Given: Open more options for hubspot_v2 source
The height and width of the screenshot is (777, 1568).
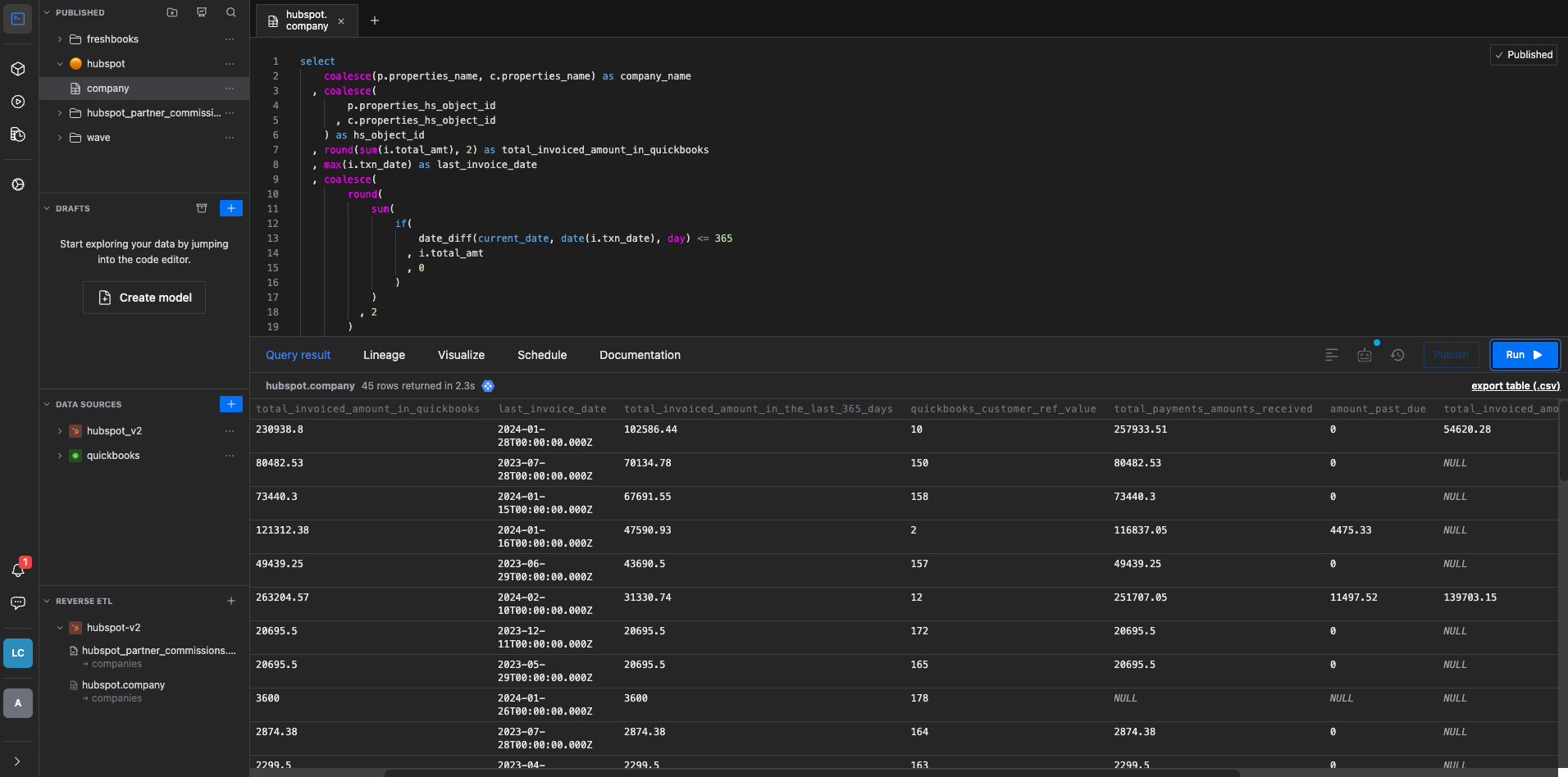Looking at the screenshot, I should coord(230,431).
